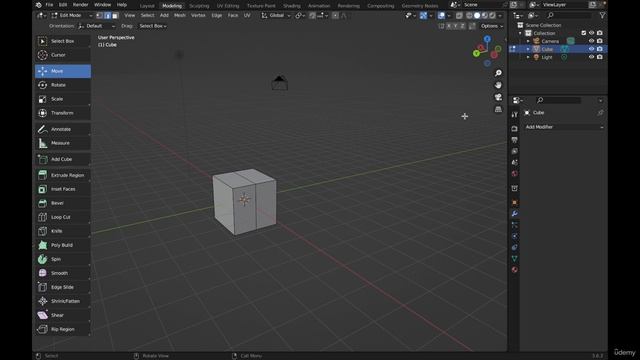Activate the Inset Faces tool

coord(62,189)
